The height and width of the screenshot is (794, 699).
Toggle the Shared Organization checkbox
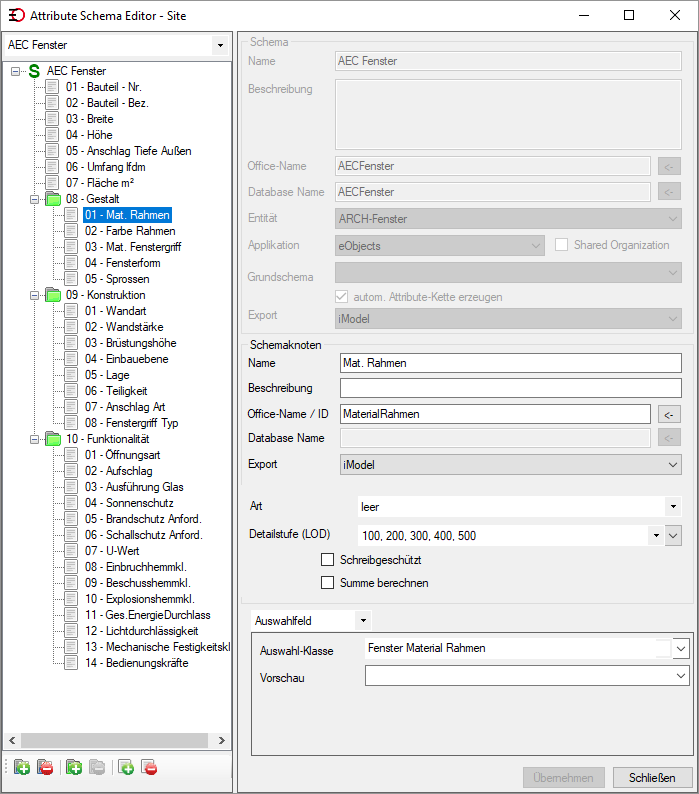561,245
